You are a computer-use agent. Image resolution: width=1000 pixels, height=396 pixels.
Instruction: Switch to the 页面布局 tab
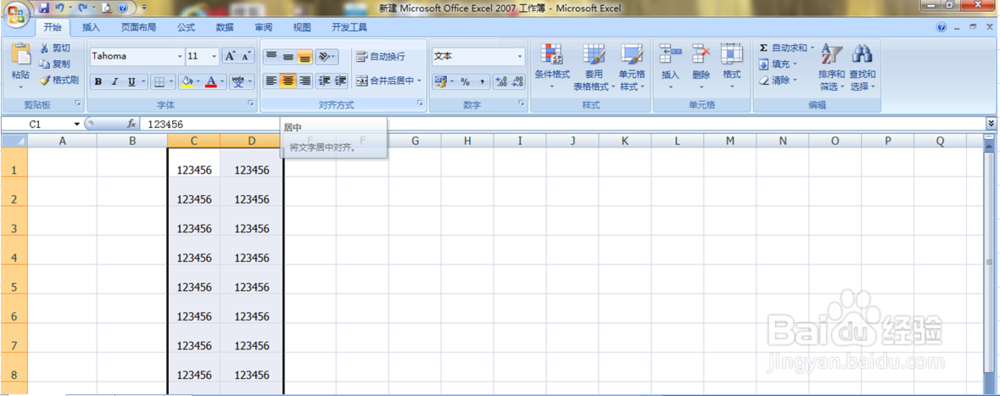pyautogui.click(x=138, y=27)
